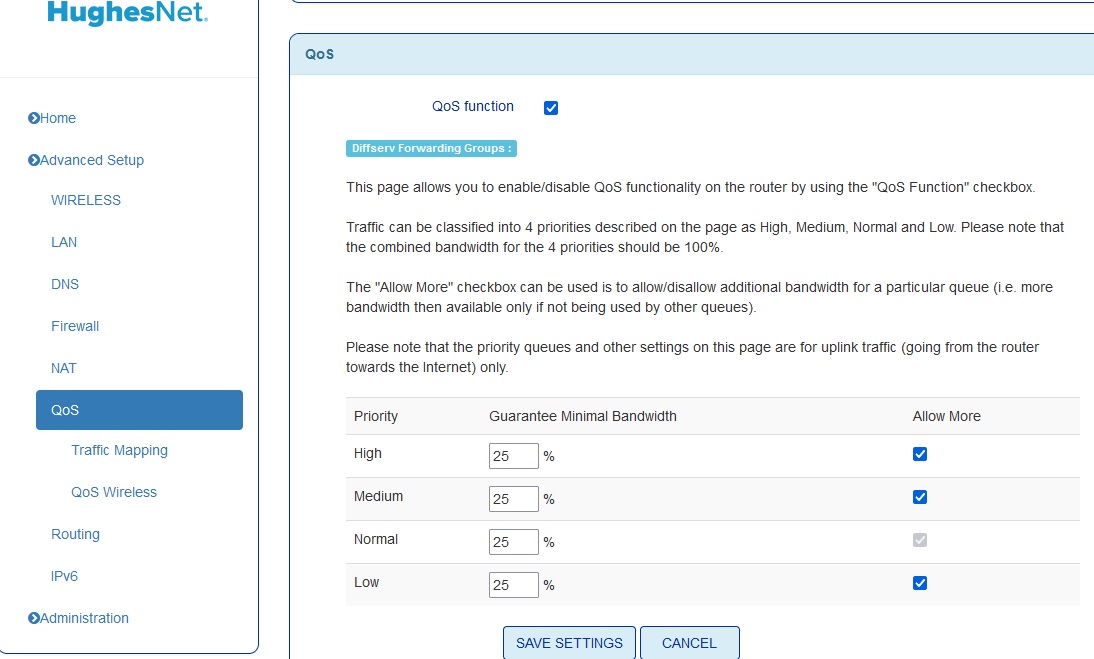
Task: Open the Home page link
Action: [58, 118]
